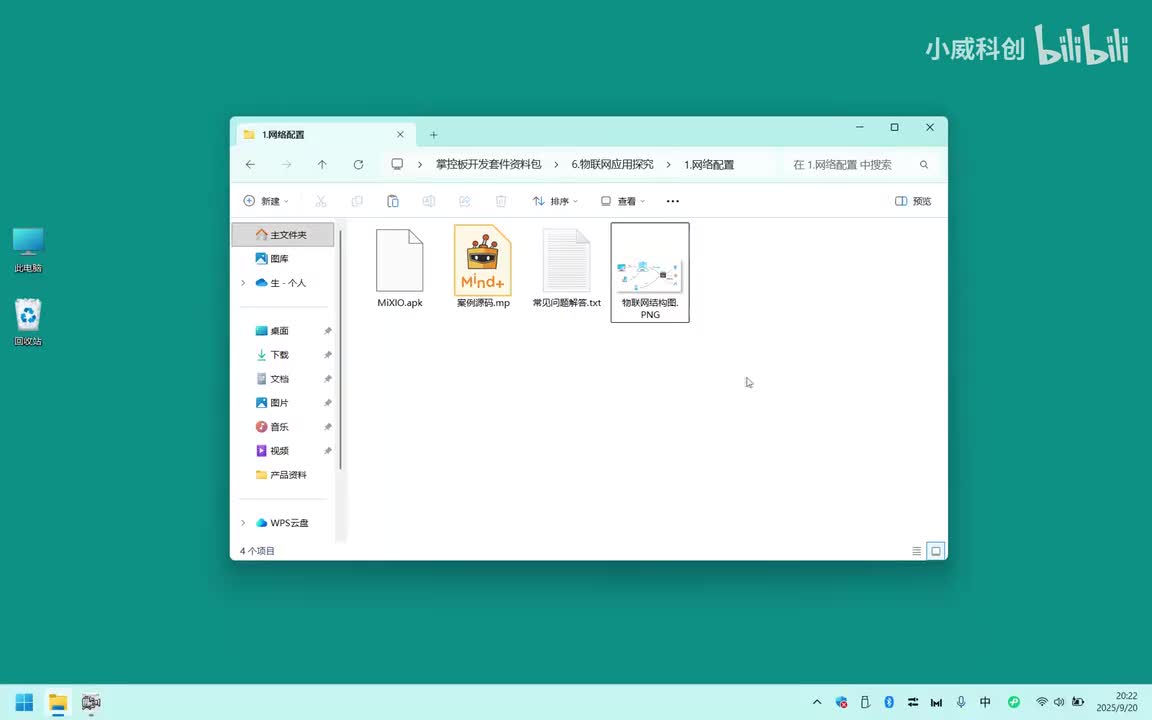Expand the WPS云盘 tree node
The height and width of the screenshot is (720, 1152).
tap(243, 523)
